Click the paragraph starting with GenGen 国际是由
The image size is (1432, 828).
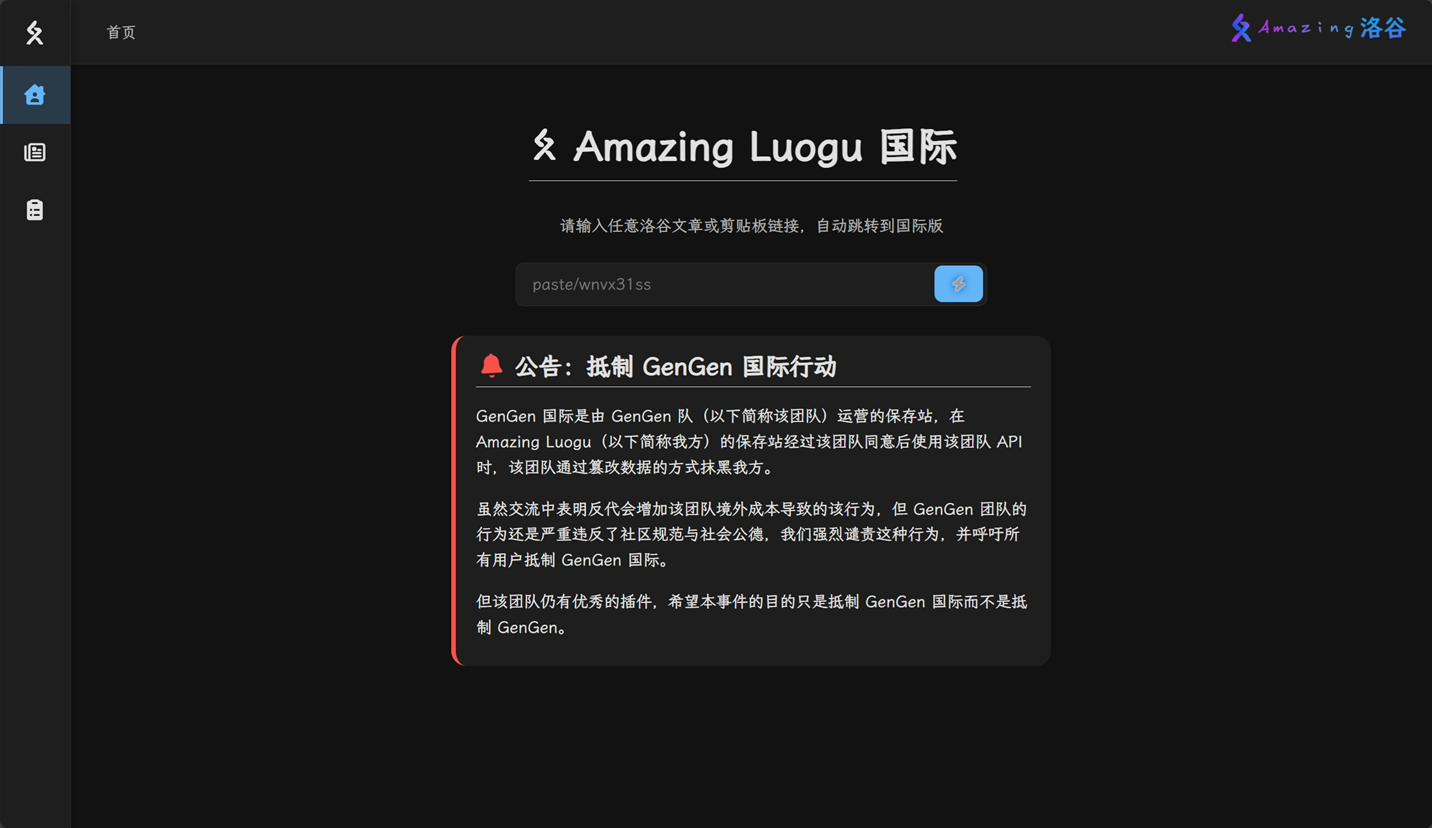pyautogui.click(x=750, y=441)
